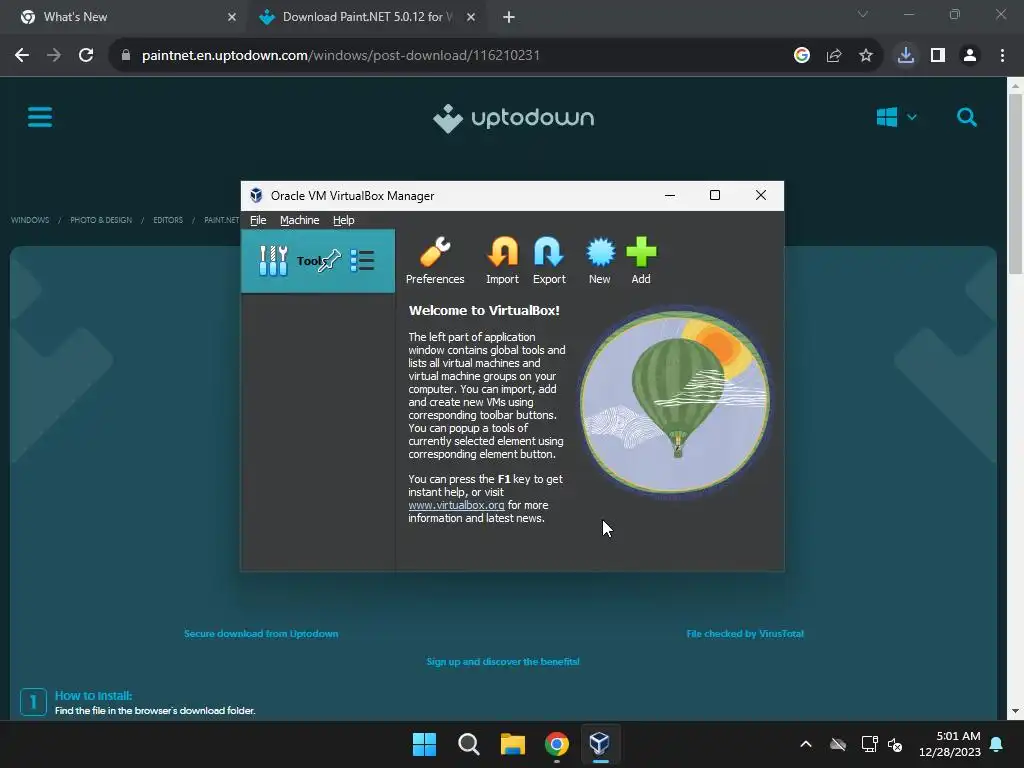Create a New virtual machine

click(600, 261)
